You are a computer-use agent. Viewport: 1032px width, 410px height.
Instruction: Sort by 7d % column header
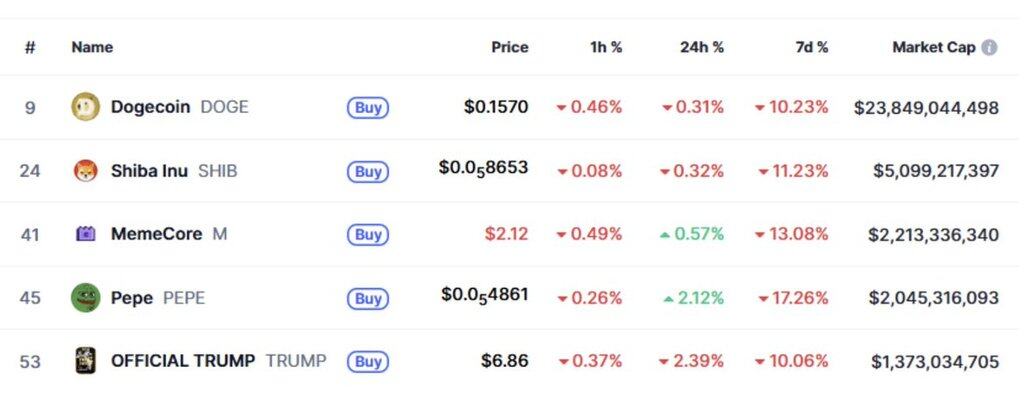(x=808, y=47)
